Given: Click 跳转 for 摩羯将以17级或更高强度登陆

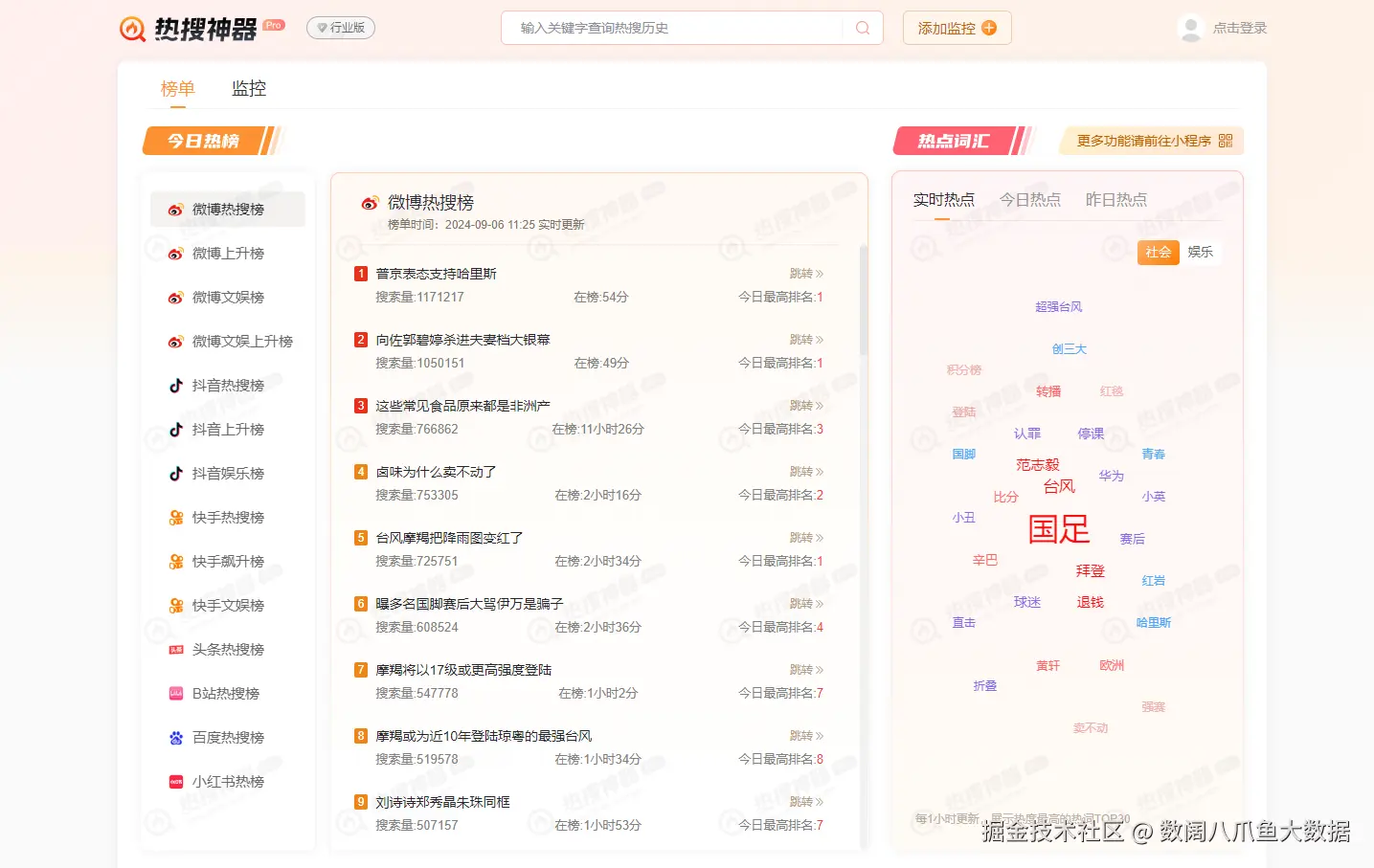Looking at the screenshot, I should (806, 670).
